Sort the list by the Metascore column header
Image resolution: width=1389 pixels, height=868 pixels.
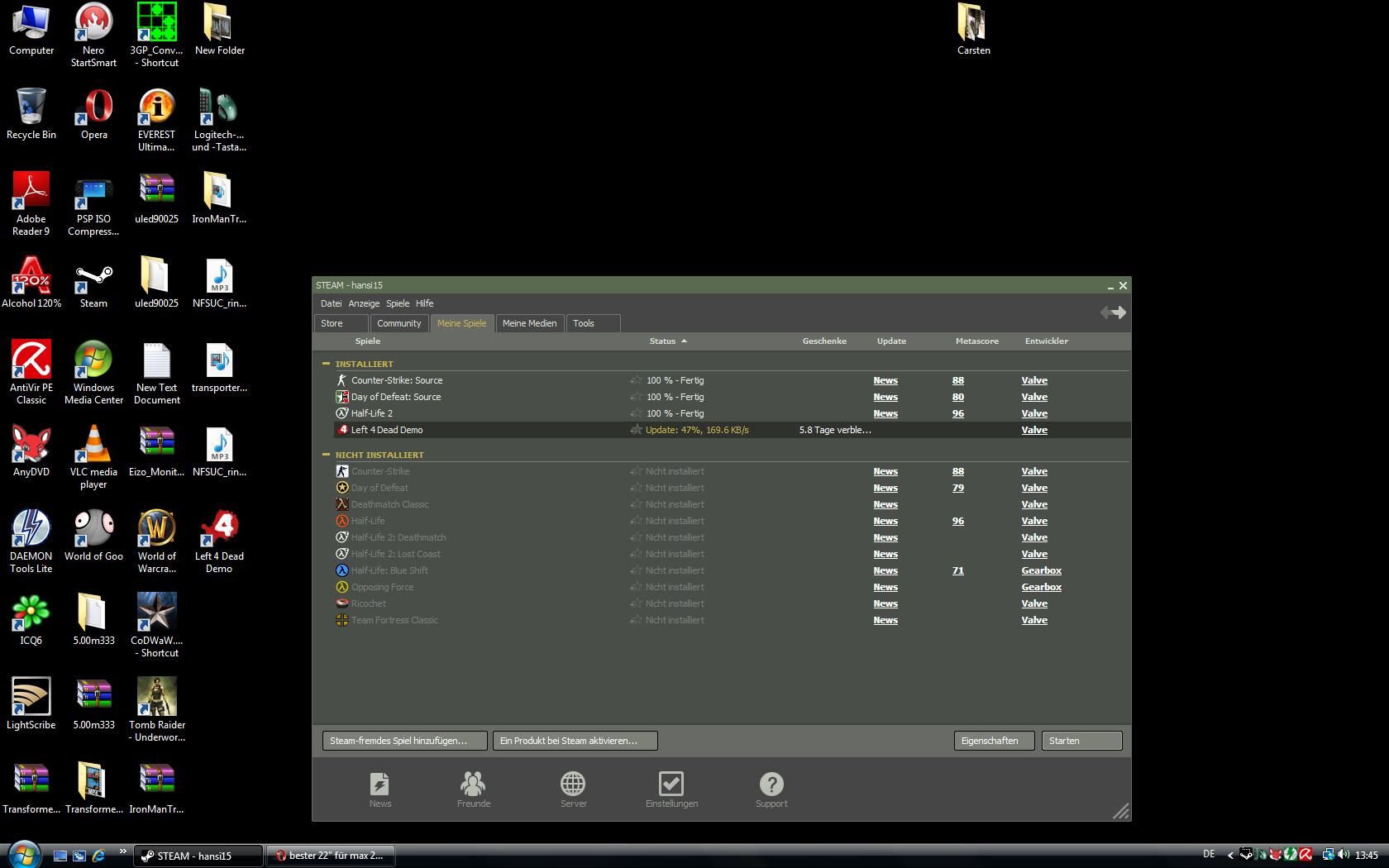tap(976, 341)
